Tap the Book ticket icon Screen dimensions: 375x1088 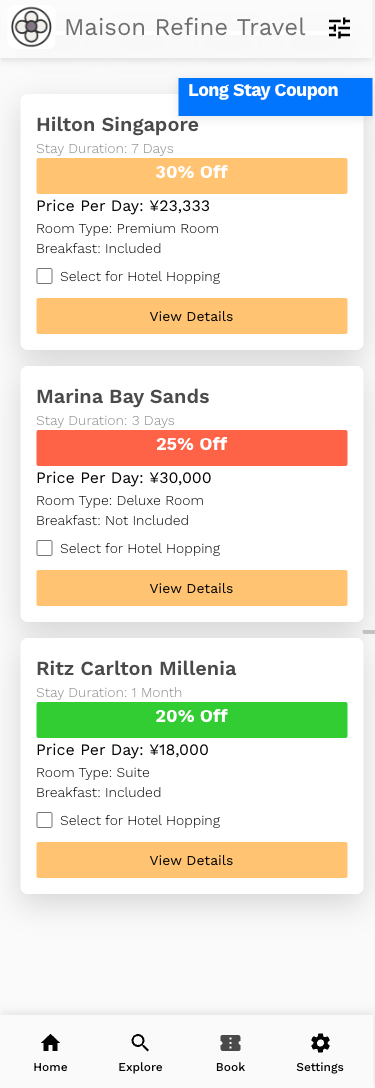coord(230,1043)
